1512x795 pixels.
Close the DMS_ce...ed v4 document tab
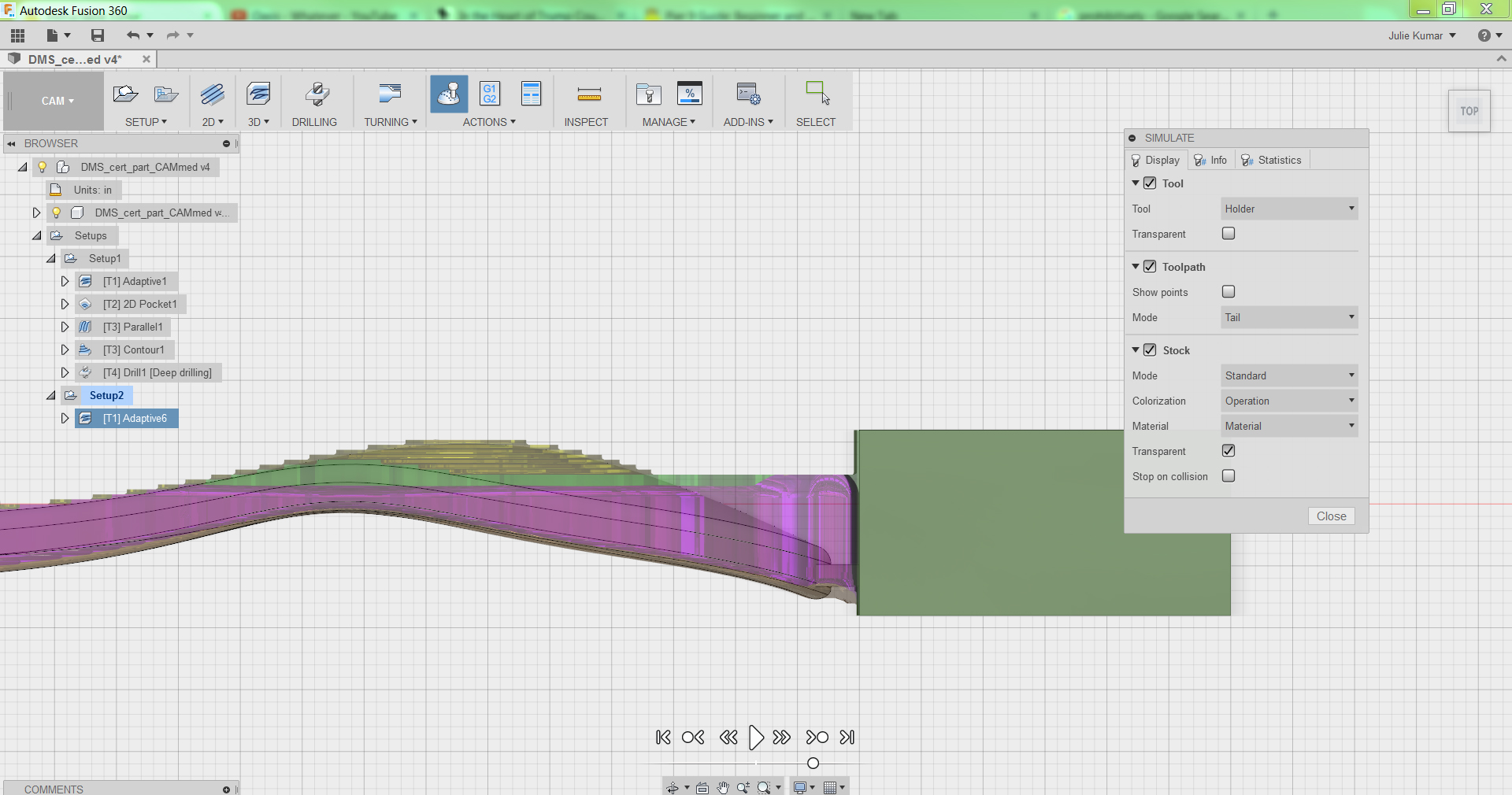click(x=146, y=59)
